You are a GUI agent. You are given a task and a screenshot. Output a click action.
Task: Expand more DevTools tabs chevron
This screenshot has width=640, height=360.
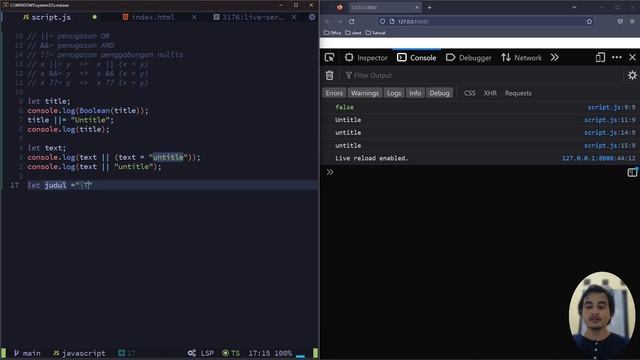coord(554,58)
